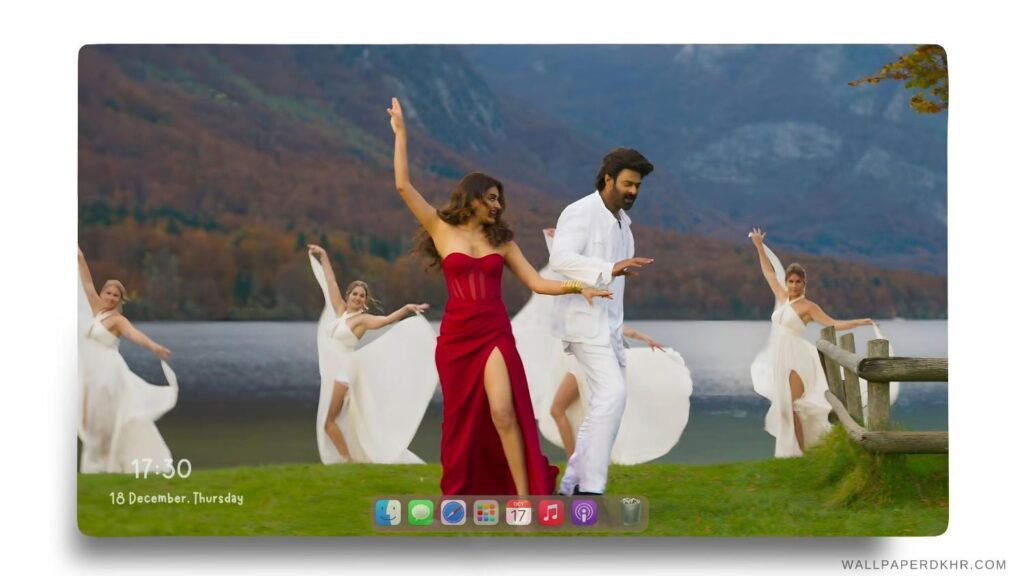Viewport: 1024px width, 576px height.
Task: Click the green Messages speech bubble
Action: tap(418, 512)
